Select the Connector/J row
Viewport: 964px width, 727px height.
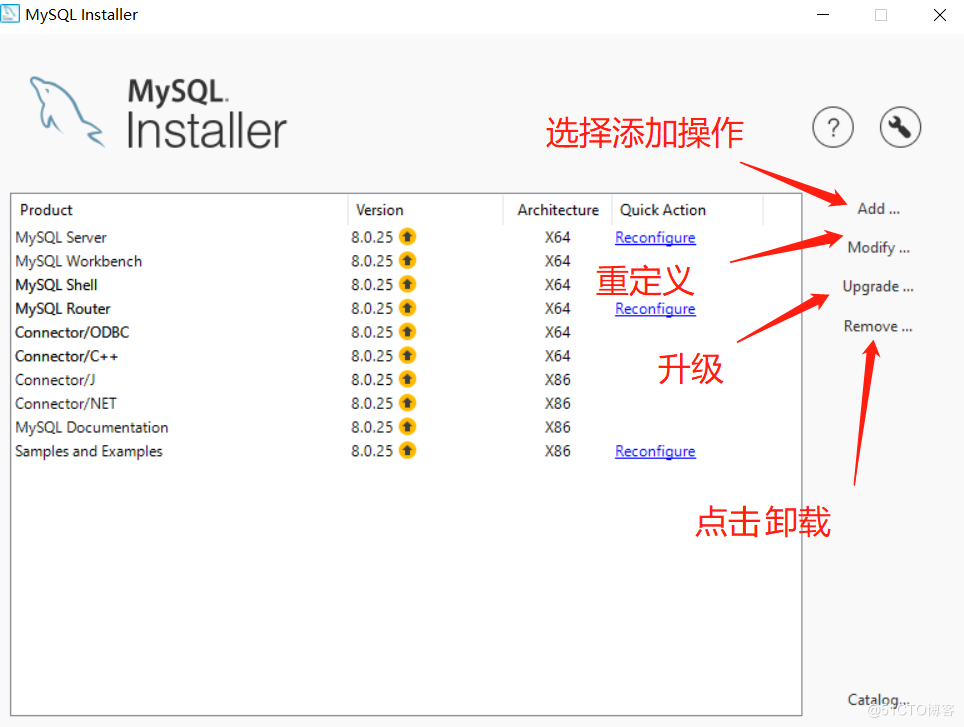pyautogui.click(x=406, y=380)
